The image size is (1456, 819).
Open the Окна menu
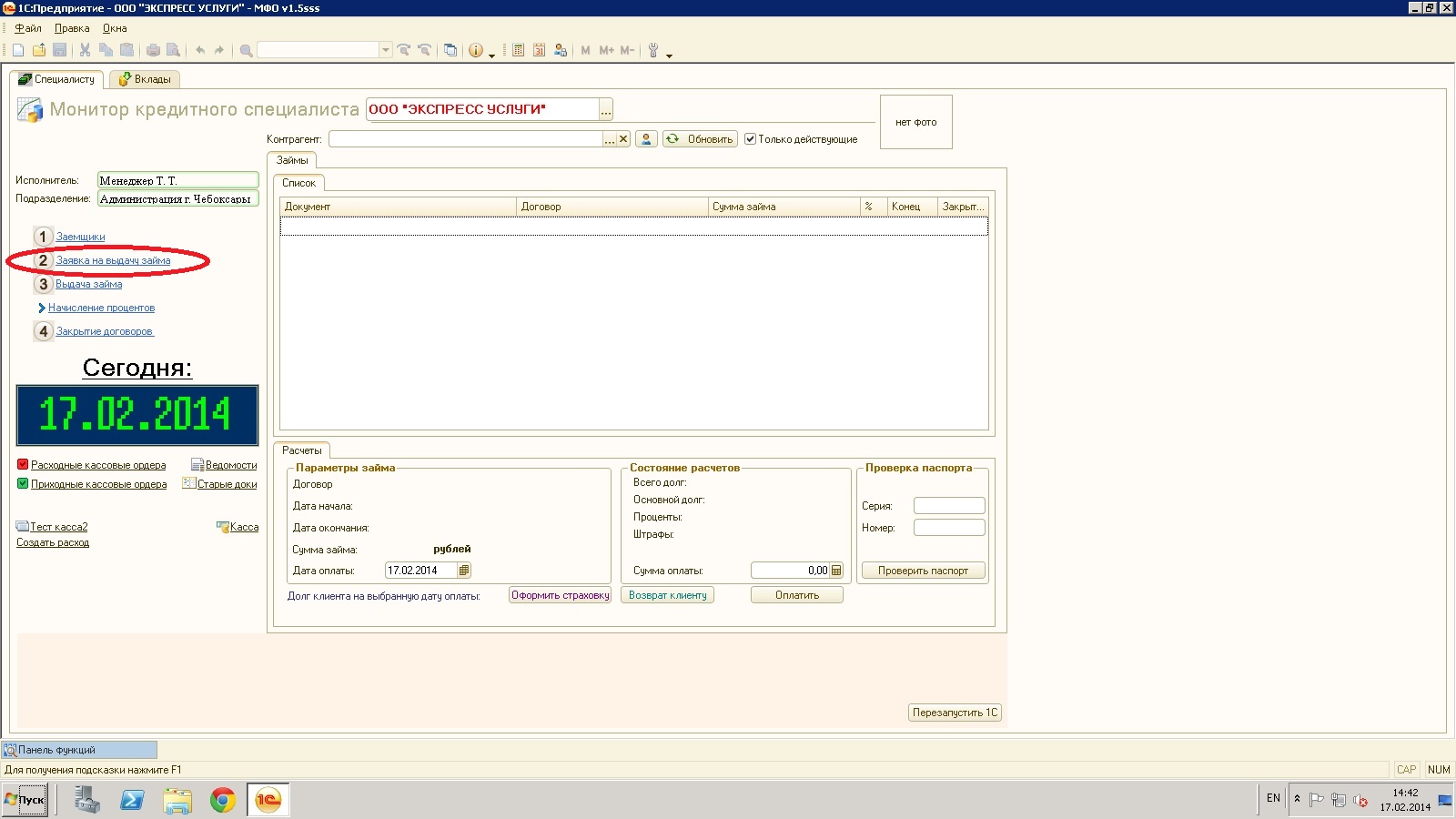[115, 28]
